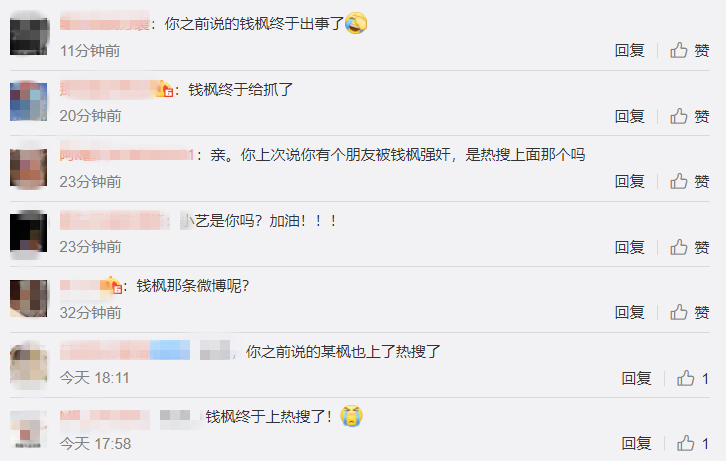
Task: Like the comment posted 今天 18:11
Action: point(693,378)
